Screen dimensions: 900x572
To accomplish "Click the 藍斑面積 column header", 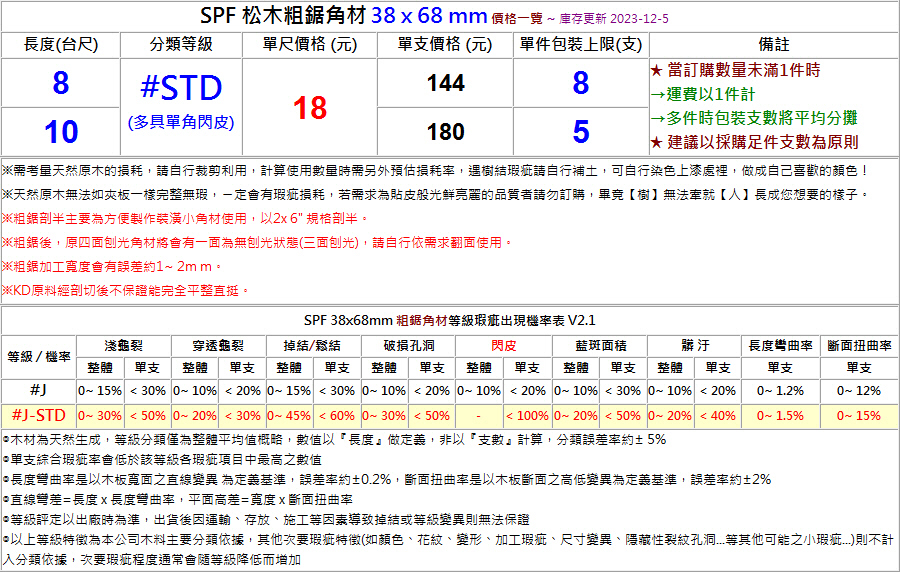I will (600, 346).
